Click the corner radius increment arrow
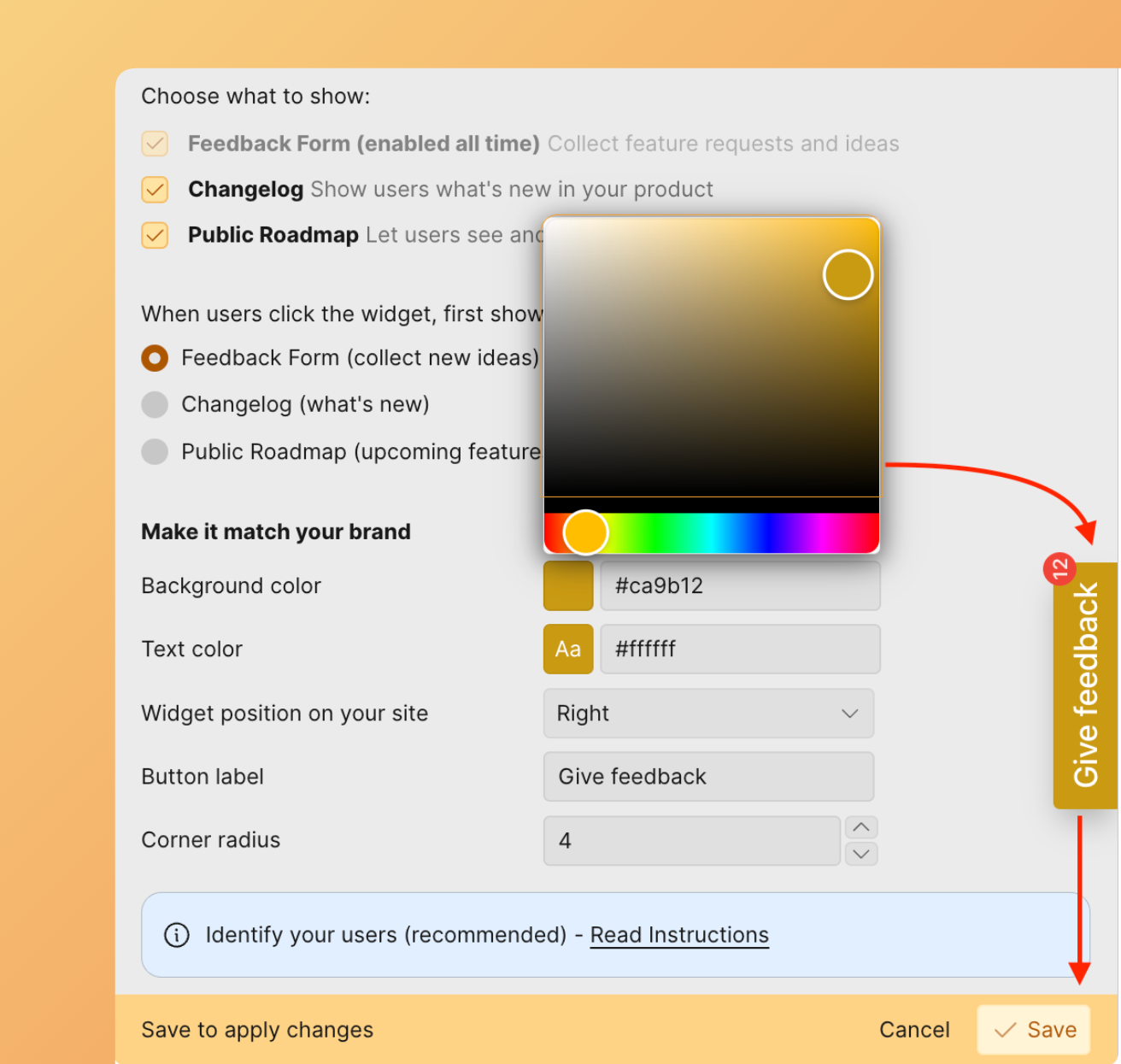The height and width of the screenshot is (1064, 1121). coord(861,827)
